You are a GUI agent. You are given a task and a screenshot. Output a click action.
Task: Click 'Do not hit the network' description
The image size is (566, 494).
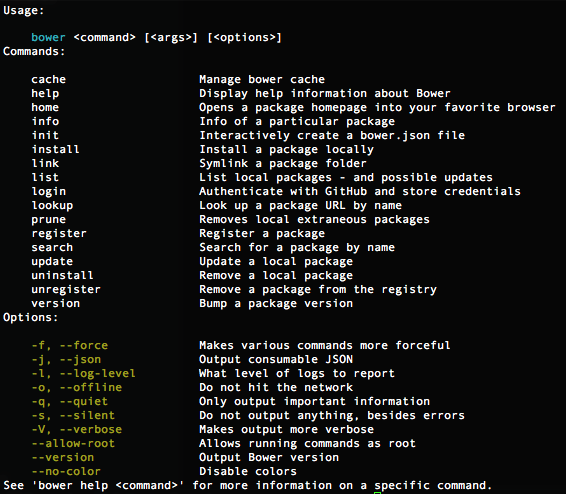[x=276, y=387]
